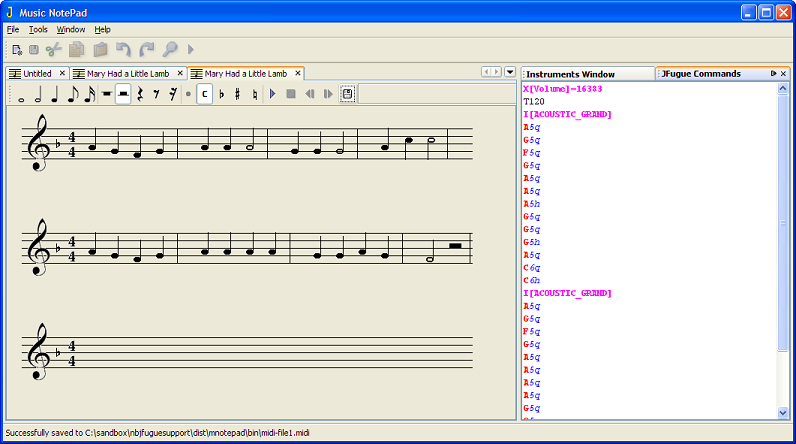This screenshot has width=796, height=444.
Task: Stop playback with square stop button
Action: [291, 94]
